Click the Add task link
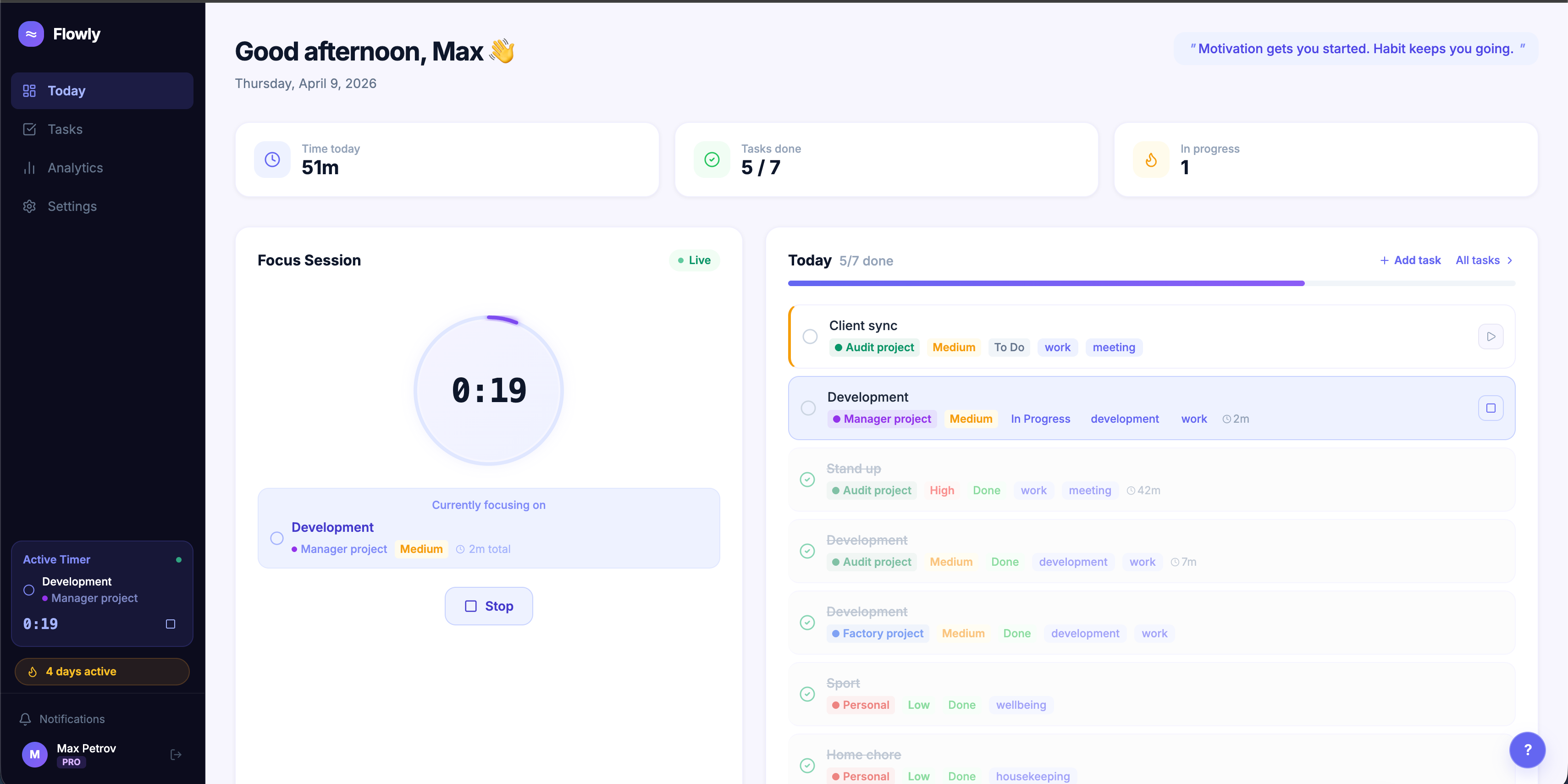Screen dimensions: 1568x784 1410,260
